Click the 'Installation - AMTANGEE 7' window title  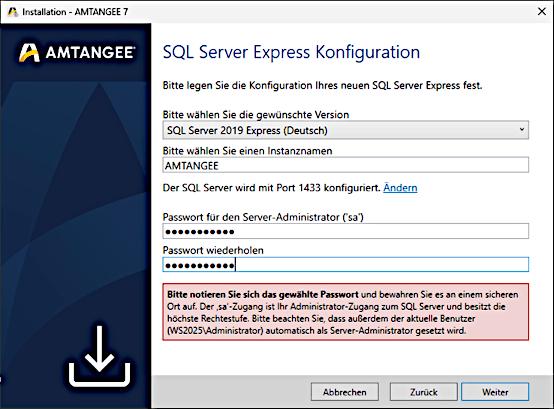(x=75, y=12)
